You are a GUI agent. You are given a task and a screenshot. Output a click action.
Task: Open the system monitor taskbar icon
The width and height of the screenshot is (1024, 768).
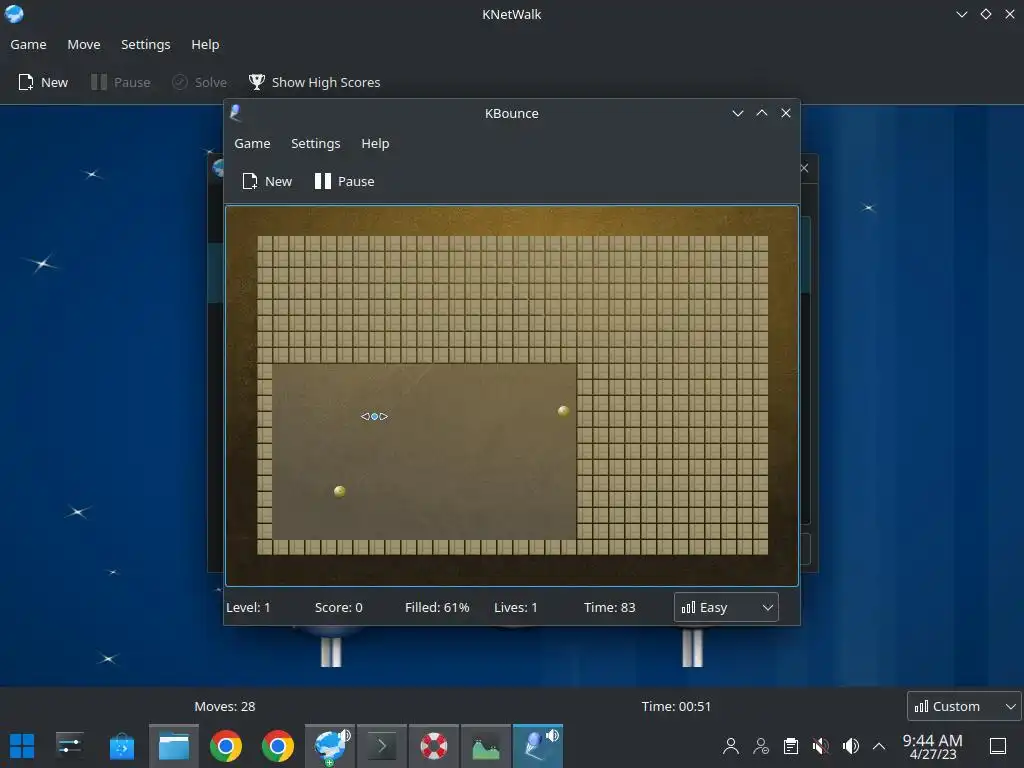486,746
